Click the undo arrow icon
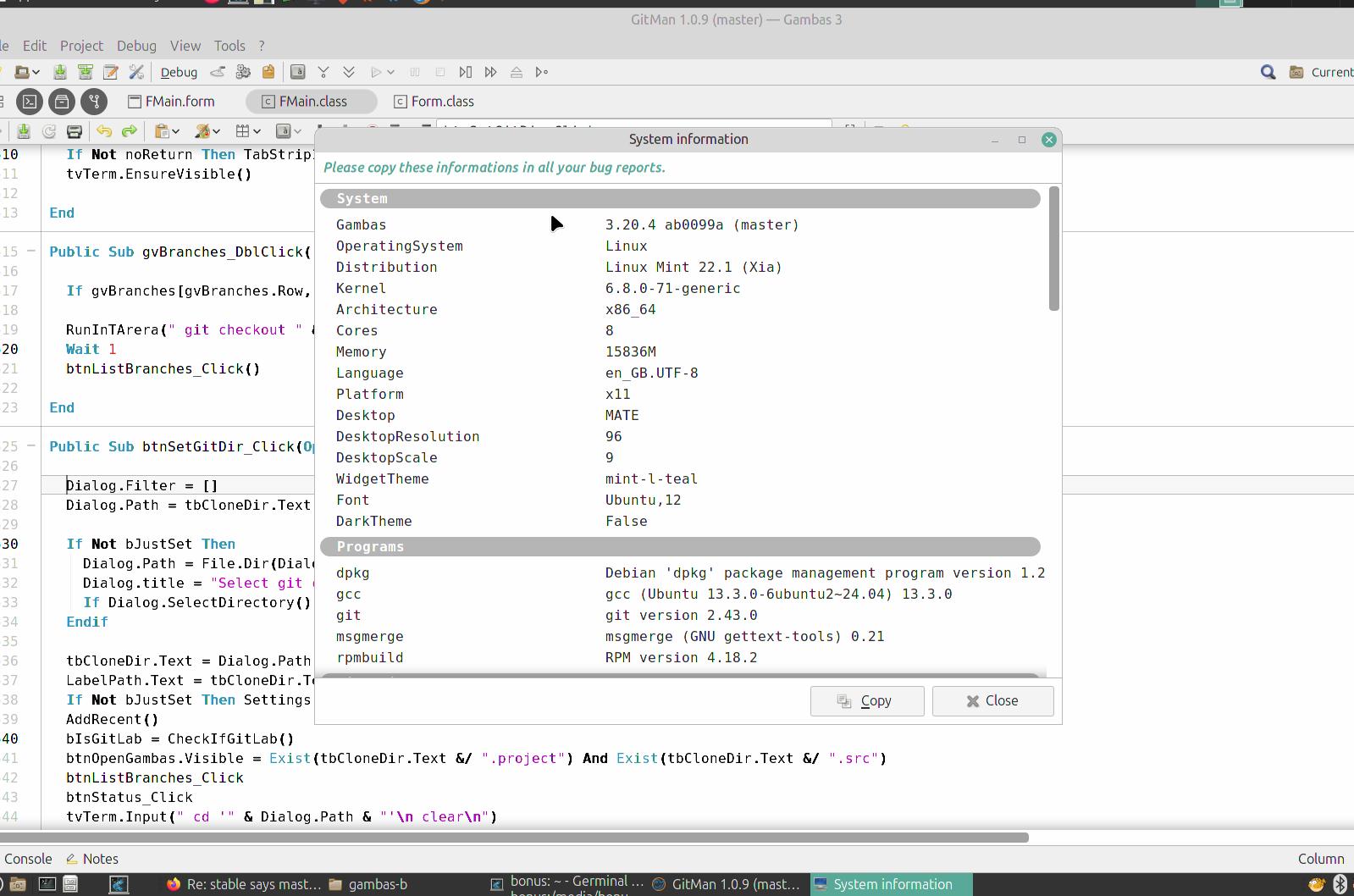1354x896 pixels. tap(104, 131)
